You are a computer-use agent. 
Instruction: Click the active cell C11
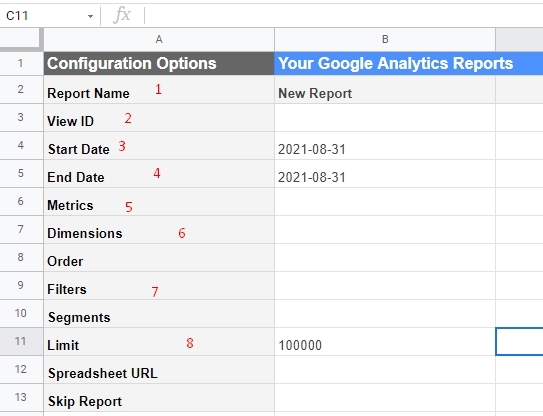pyautogui.click(x=519, y=342)
